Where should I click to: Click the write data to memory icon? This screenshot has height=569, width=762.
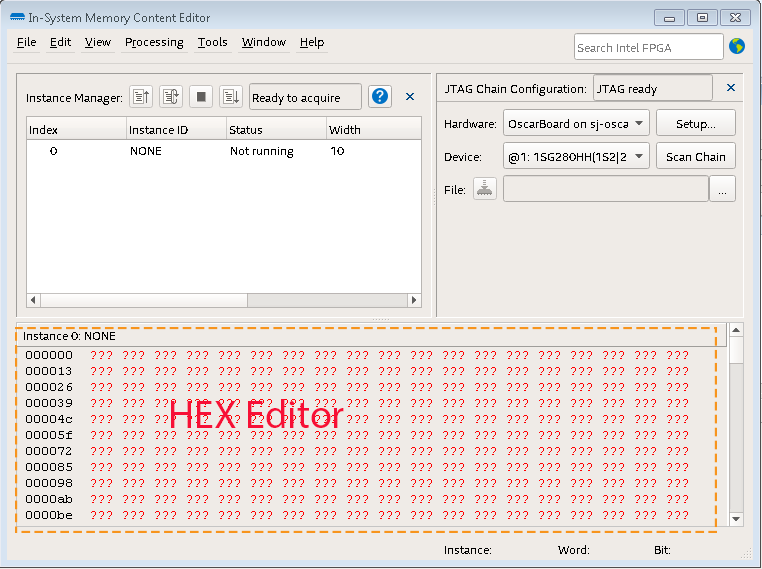[x=231, y=97]
